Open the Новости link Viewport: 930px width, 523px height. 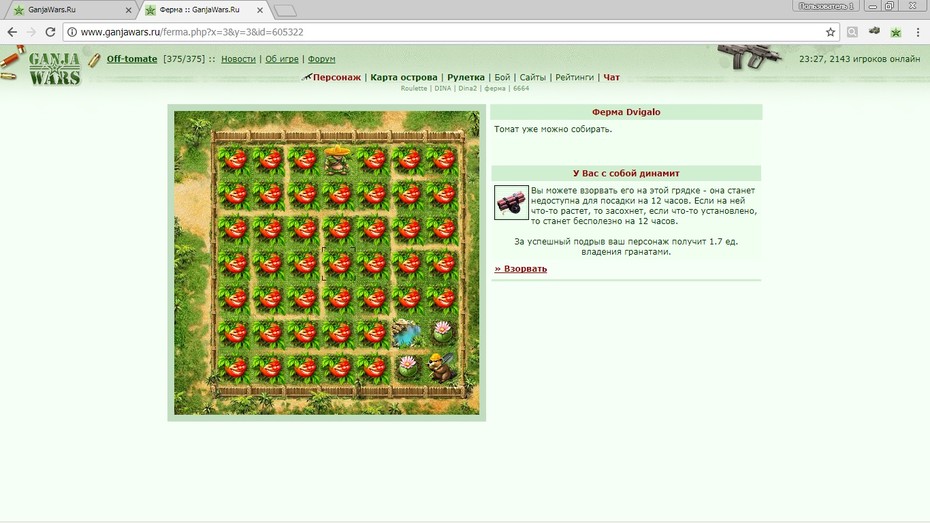coord(238,59)
